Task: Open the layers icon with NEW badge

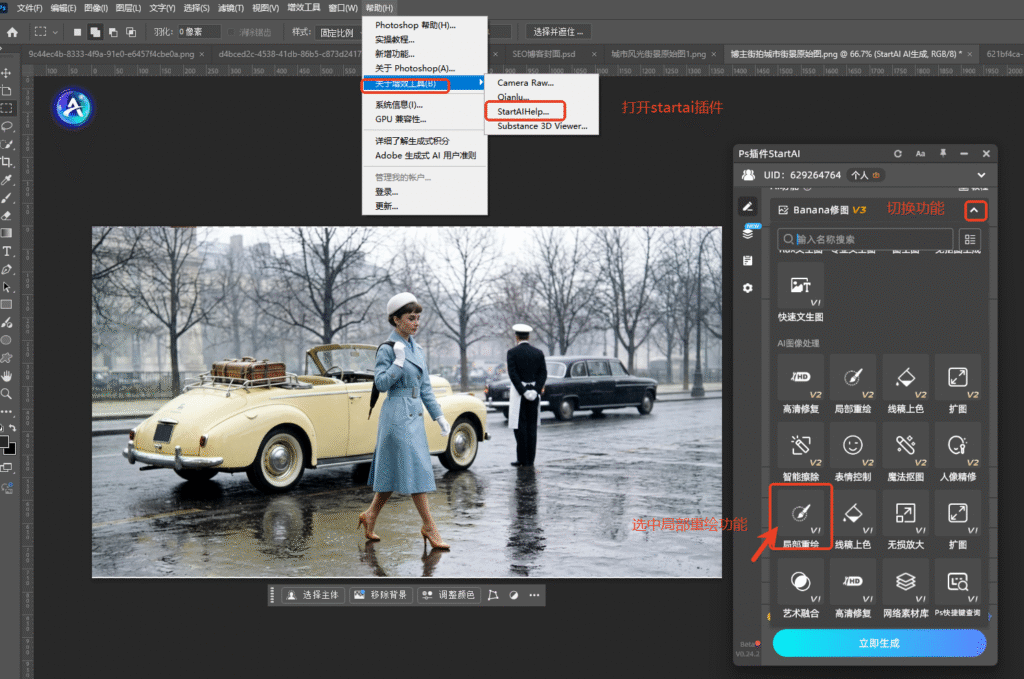Action: click(748, 233)
